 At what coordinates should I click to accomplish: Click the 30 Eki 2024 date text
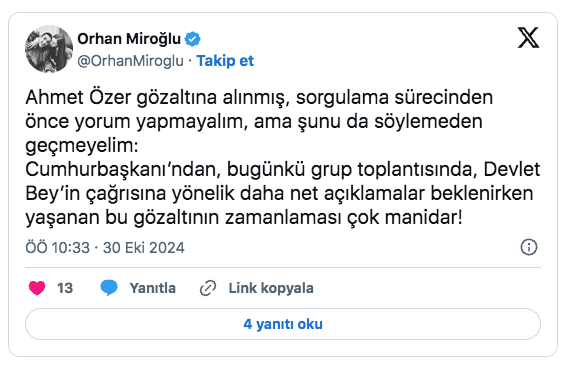[144, 247]
